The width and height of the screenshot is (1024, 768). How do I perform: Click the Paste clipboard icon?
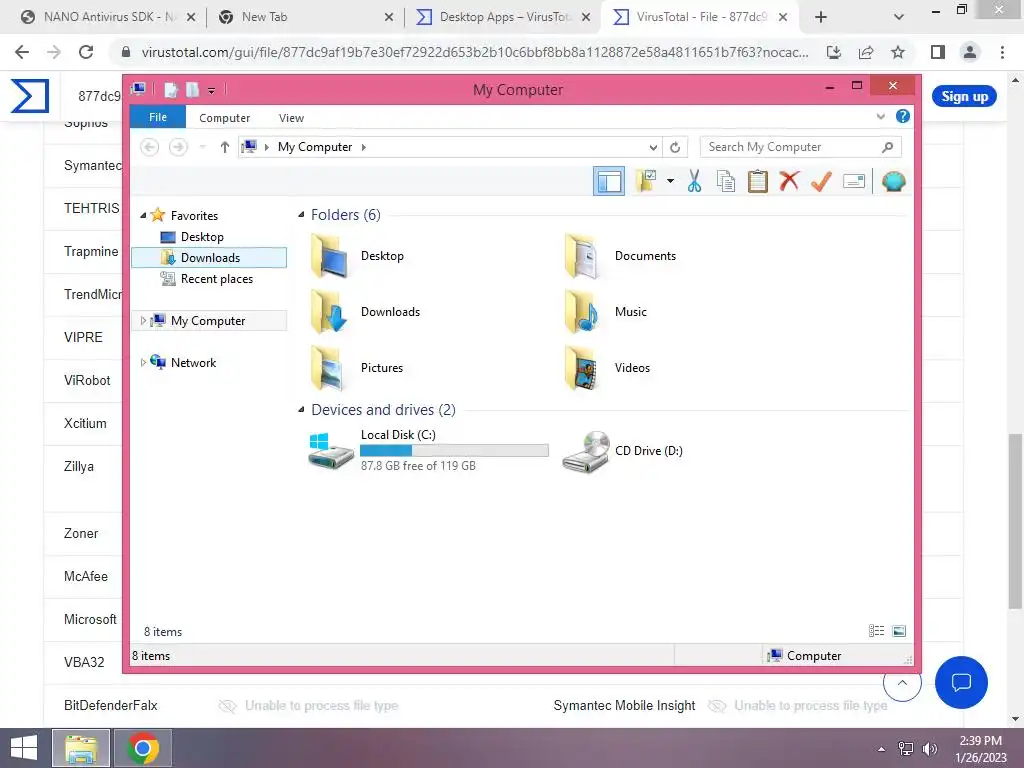click(x=758, y=181)
